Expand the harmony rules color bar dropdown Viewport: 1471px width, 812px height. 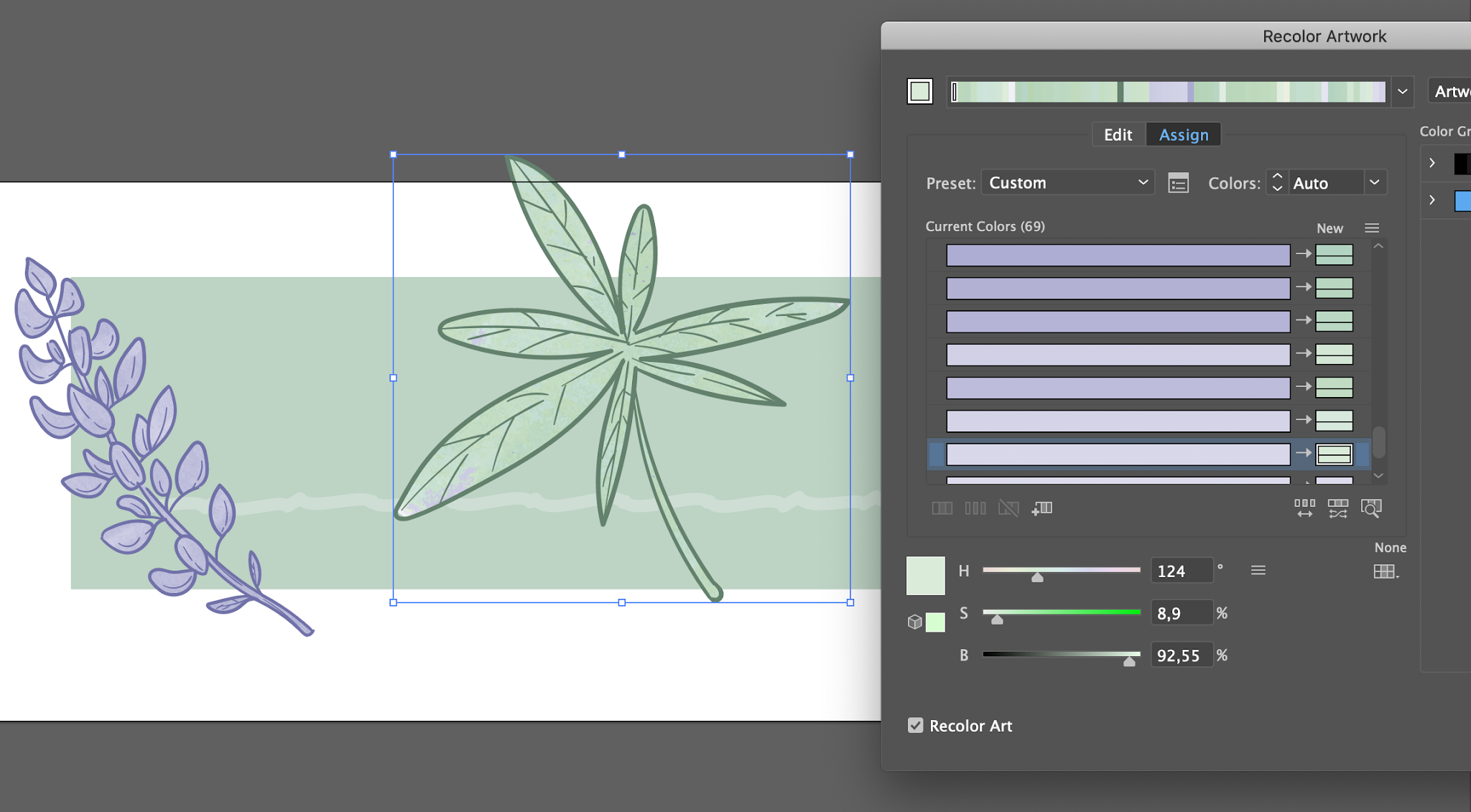[x=1402, y=92]
